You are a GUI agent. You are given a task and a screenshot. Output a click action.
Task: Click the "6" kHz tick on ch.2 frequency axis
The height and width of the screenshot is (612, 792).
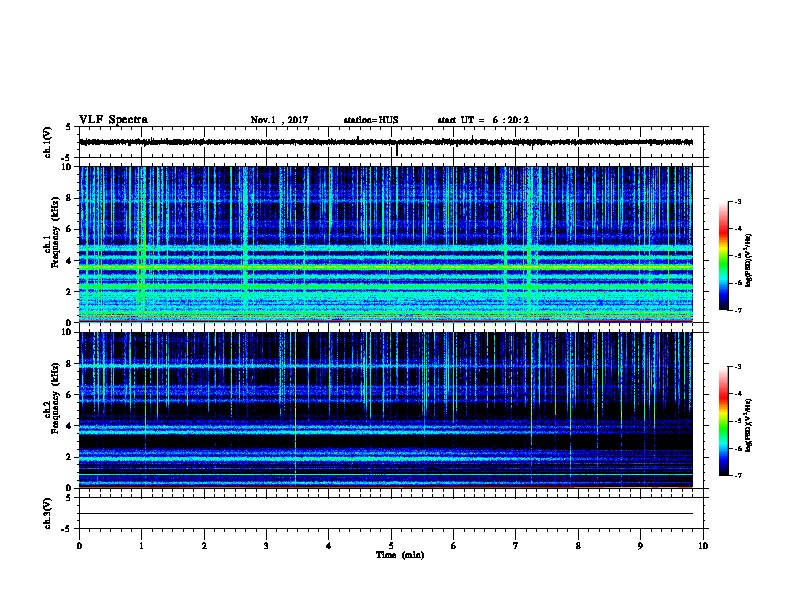click(69, 395)
